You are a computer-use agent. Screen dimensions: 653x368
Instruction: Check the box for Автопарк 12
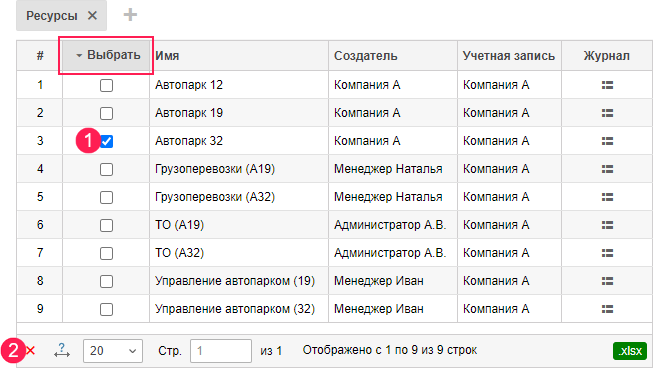click(106, 85)
